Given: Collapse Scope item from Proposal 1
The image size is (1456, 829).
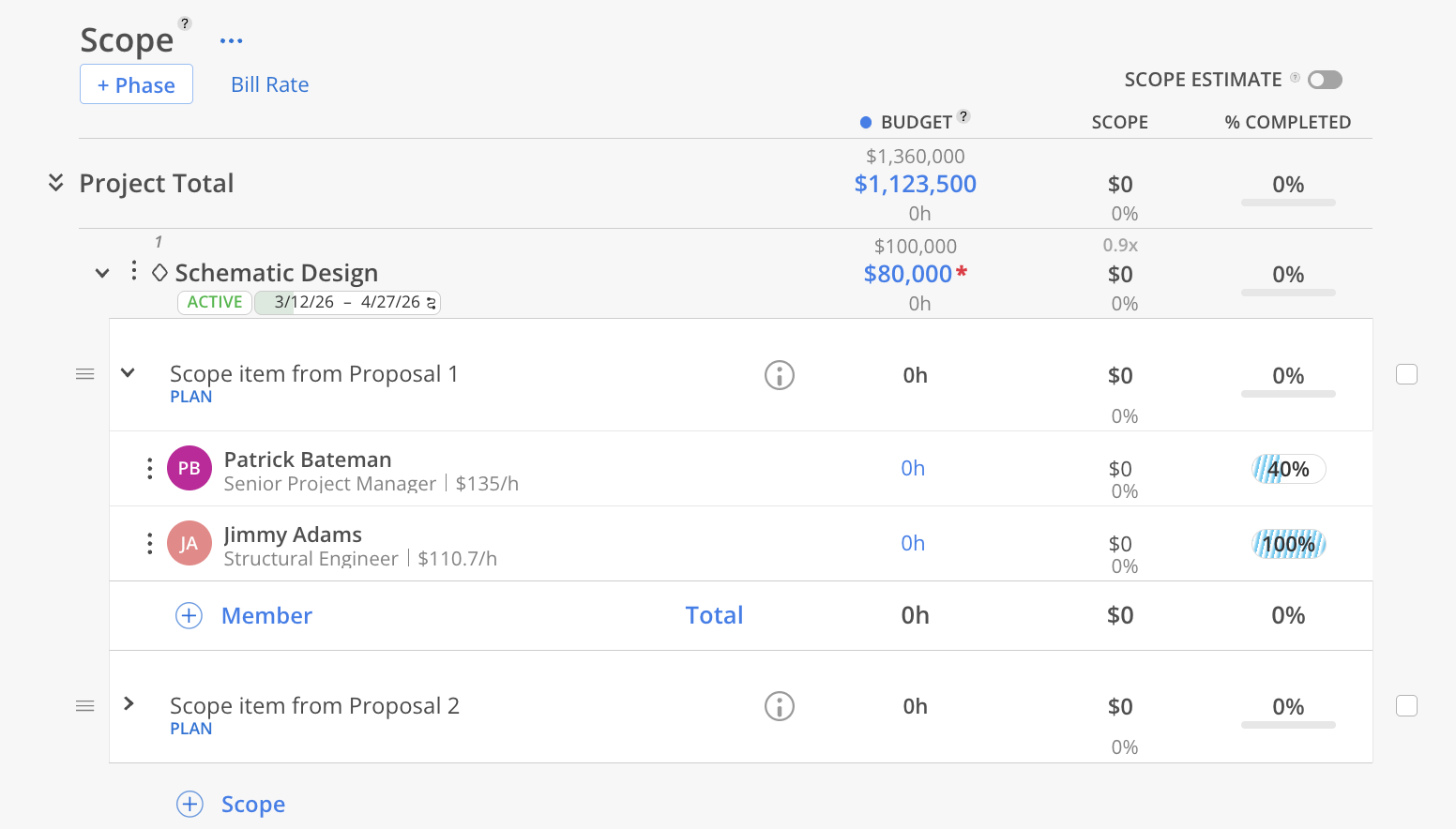Looking at the screenshot, I should tap(129, 372).
